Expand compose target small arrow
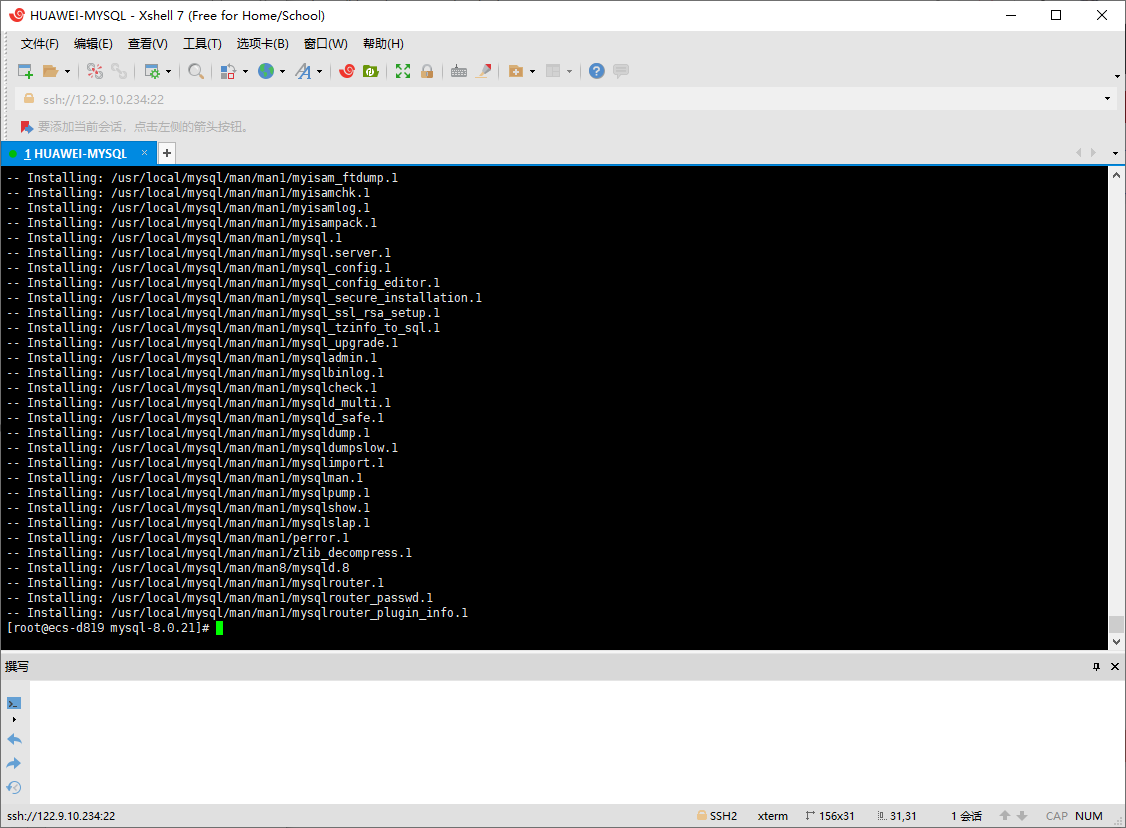 tap(14, 719)
